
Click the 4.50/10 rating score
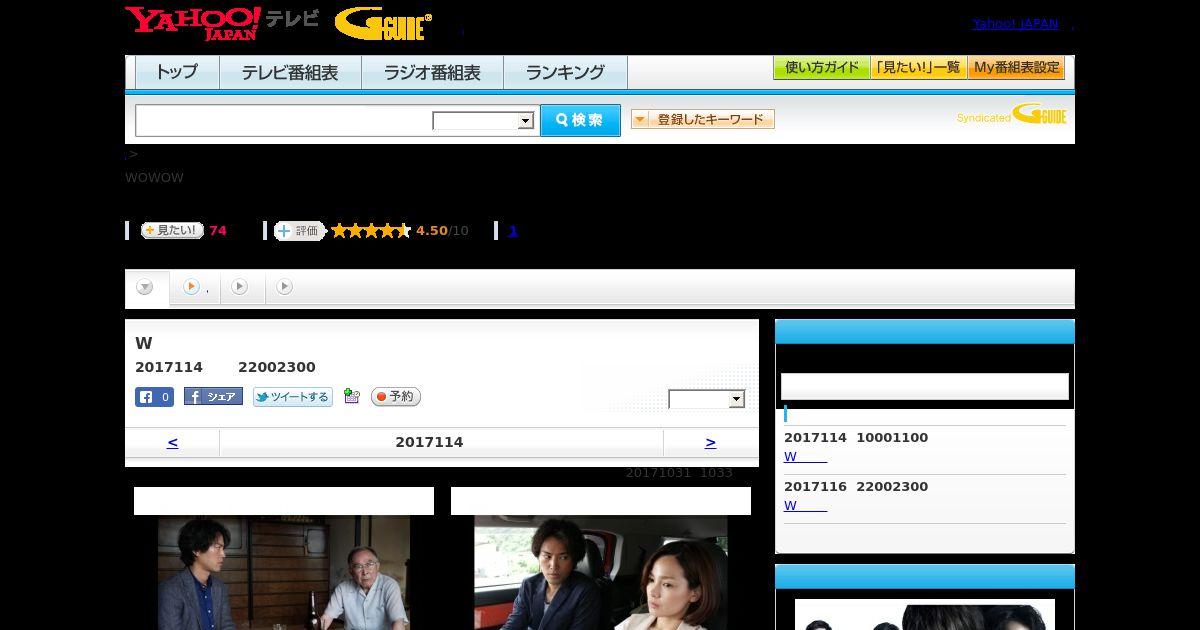coord(442,231)
